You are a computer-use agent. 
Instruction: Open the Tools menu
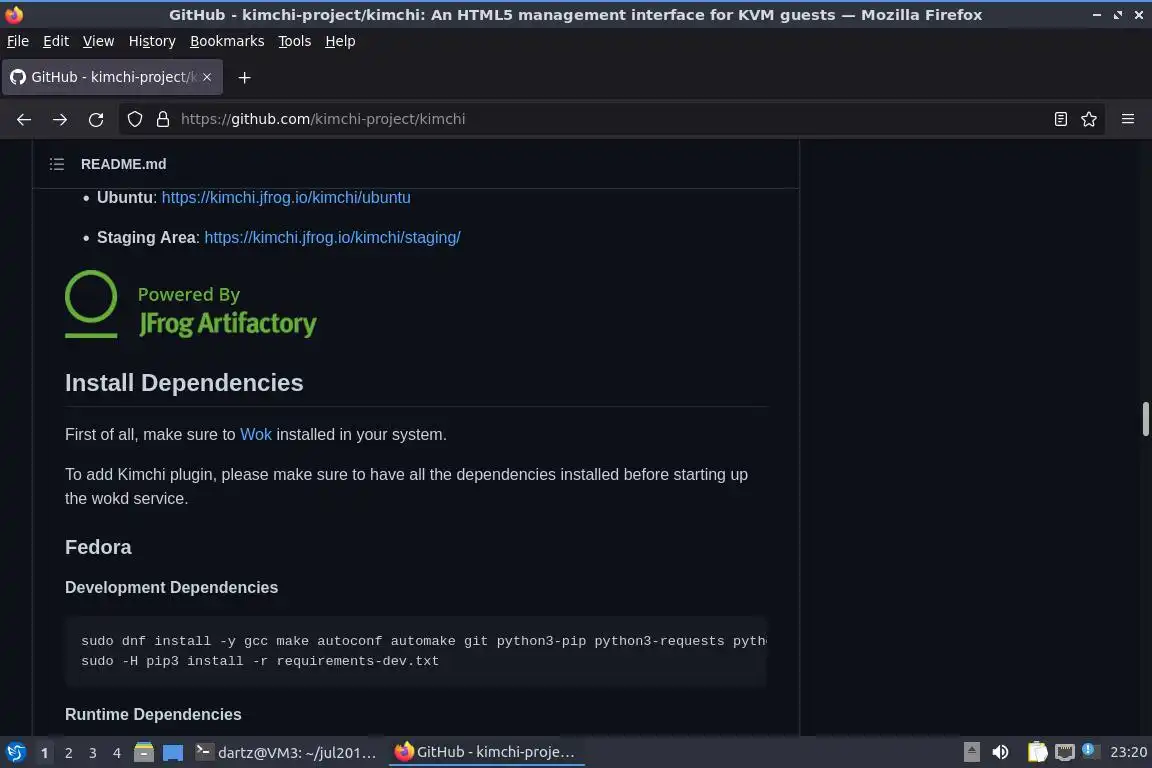pyautogui.click(x=295, y=41)
